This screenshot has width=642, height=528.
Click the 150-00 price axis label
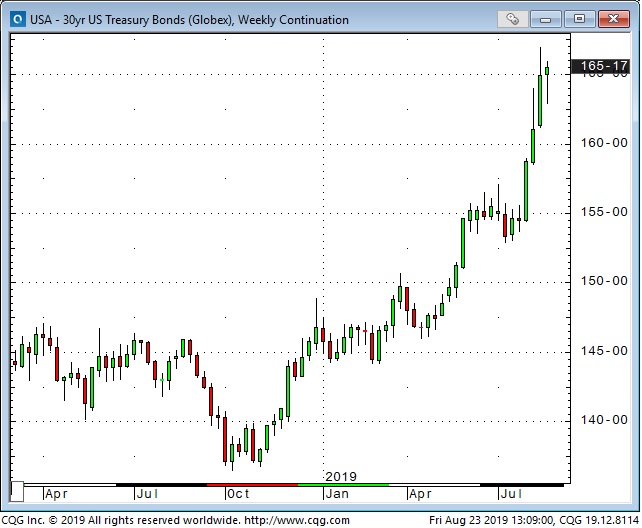point(604,281)
